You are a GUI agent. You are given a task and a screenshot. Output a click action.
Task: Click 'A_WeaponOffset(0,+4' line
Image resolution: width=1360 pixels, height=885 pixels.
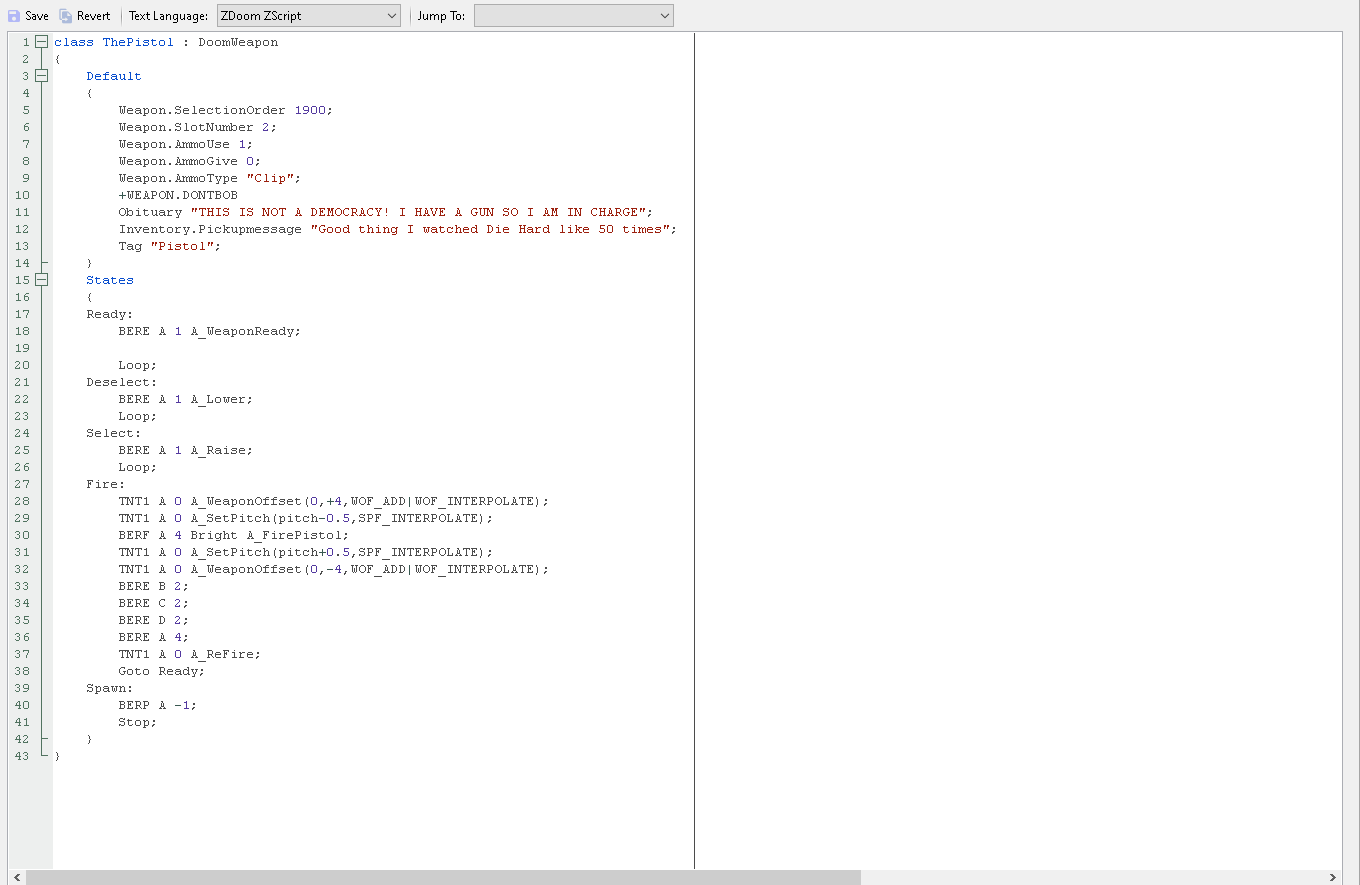pyautogui.click(x=334, y=501)
